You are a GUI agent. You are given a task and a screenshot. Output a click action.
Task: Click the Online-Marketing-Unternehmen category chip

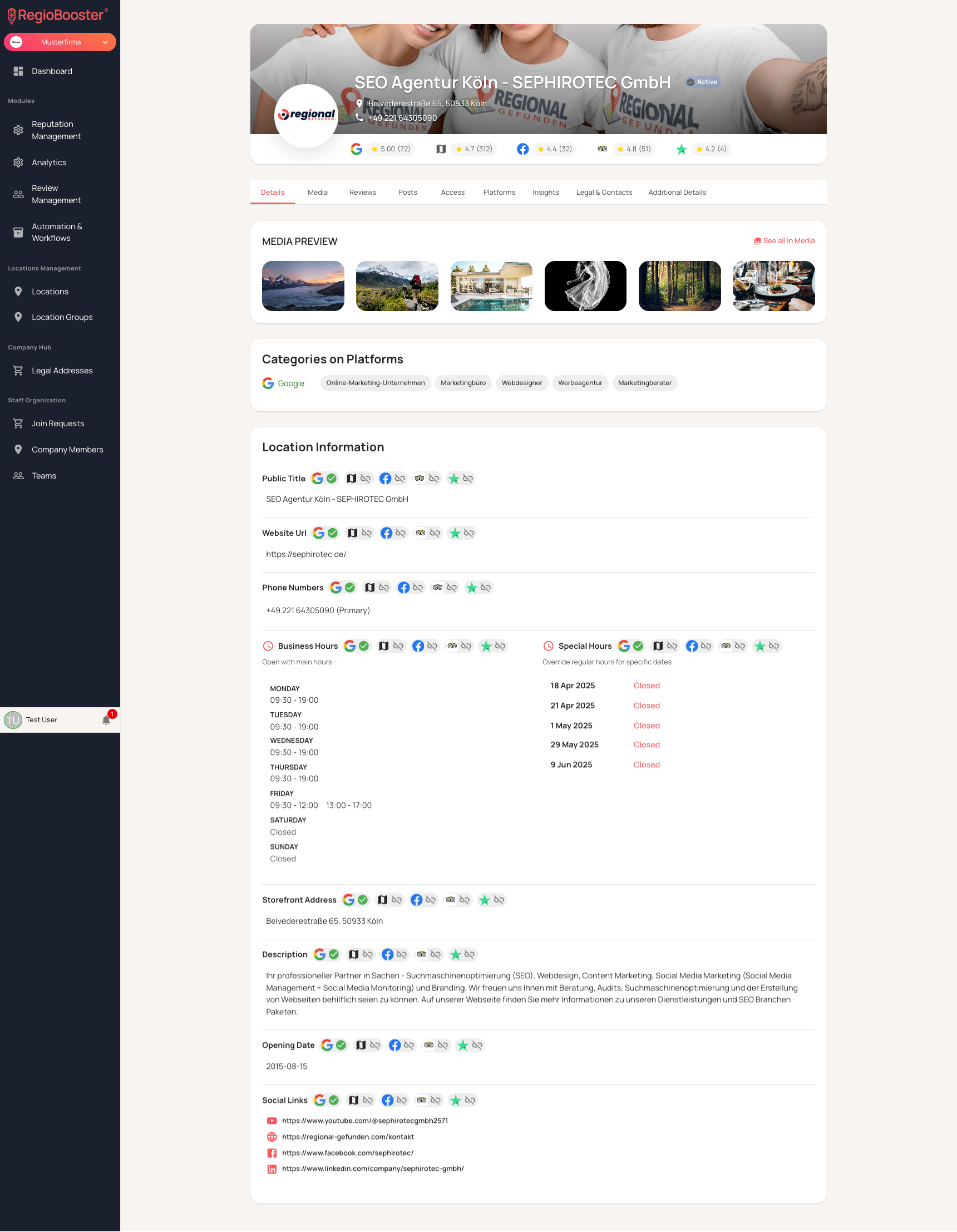376,383
